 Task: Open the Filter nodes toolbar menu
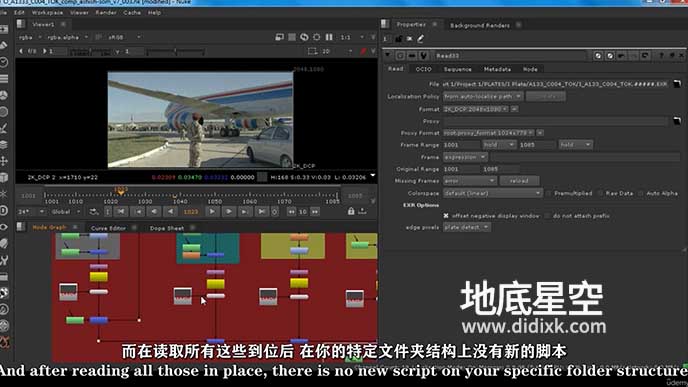[4, 111]
